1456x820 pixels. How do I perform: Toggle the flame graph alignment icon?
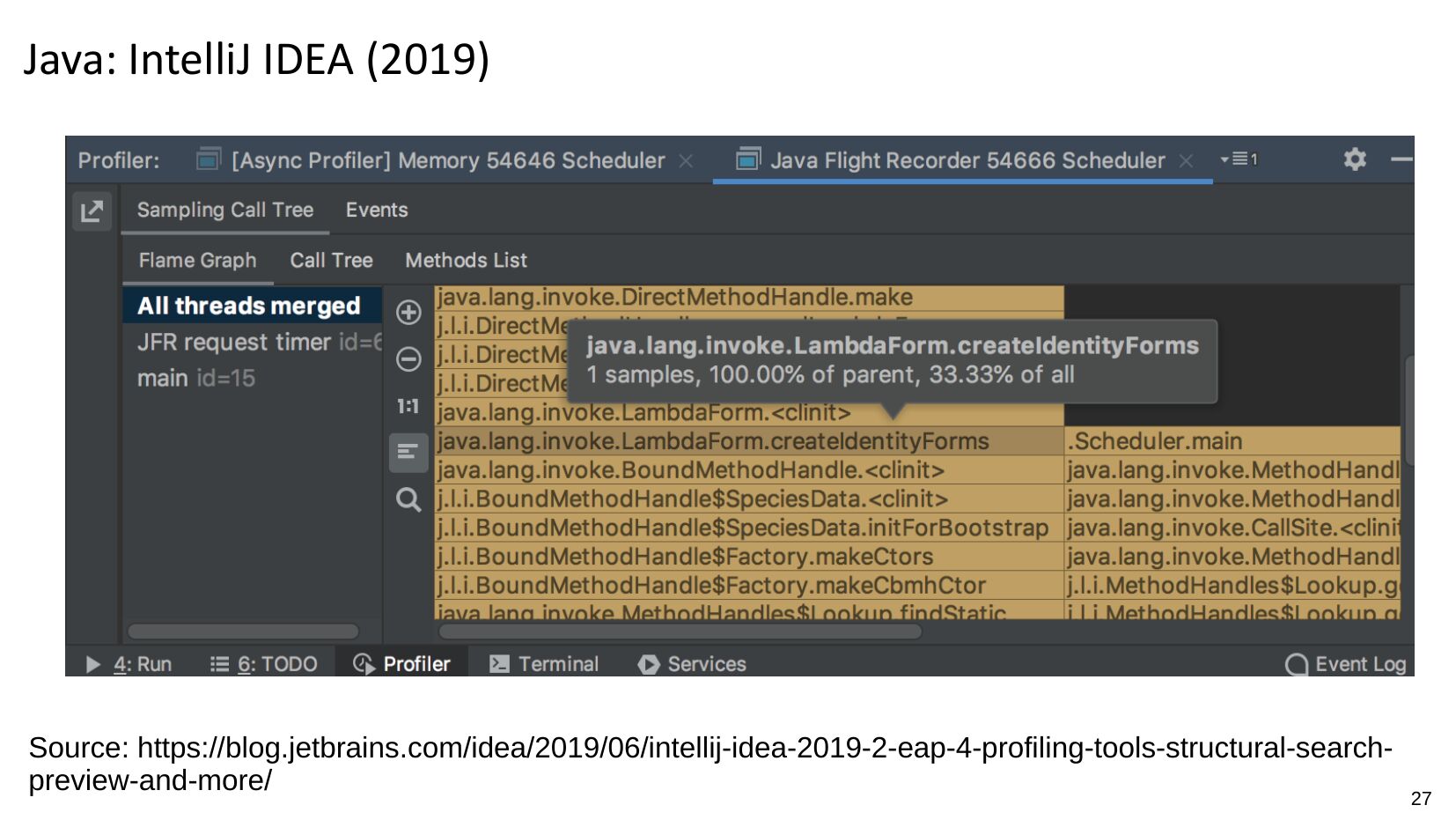[x=408, y=453]
